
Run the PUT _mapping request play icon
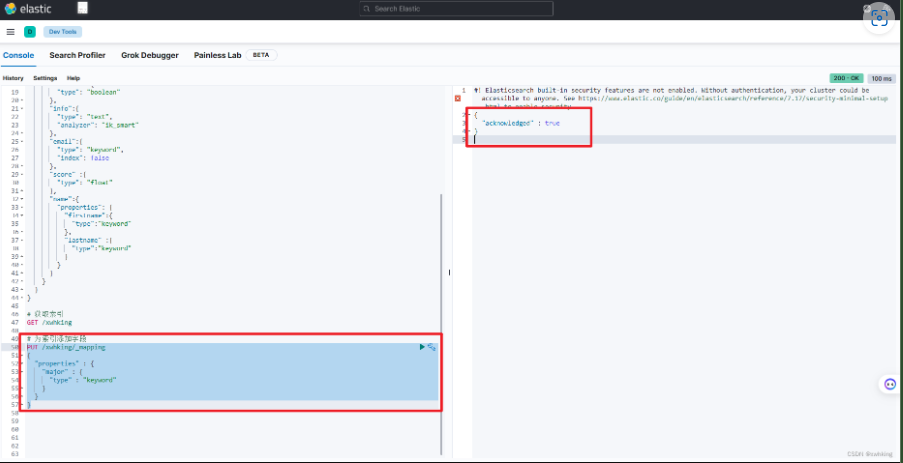pyautogui.click(x=422, y=347)
